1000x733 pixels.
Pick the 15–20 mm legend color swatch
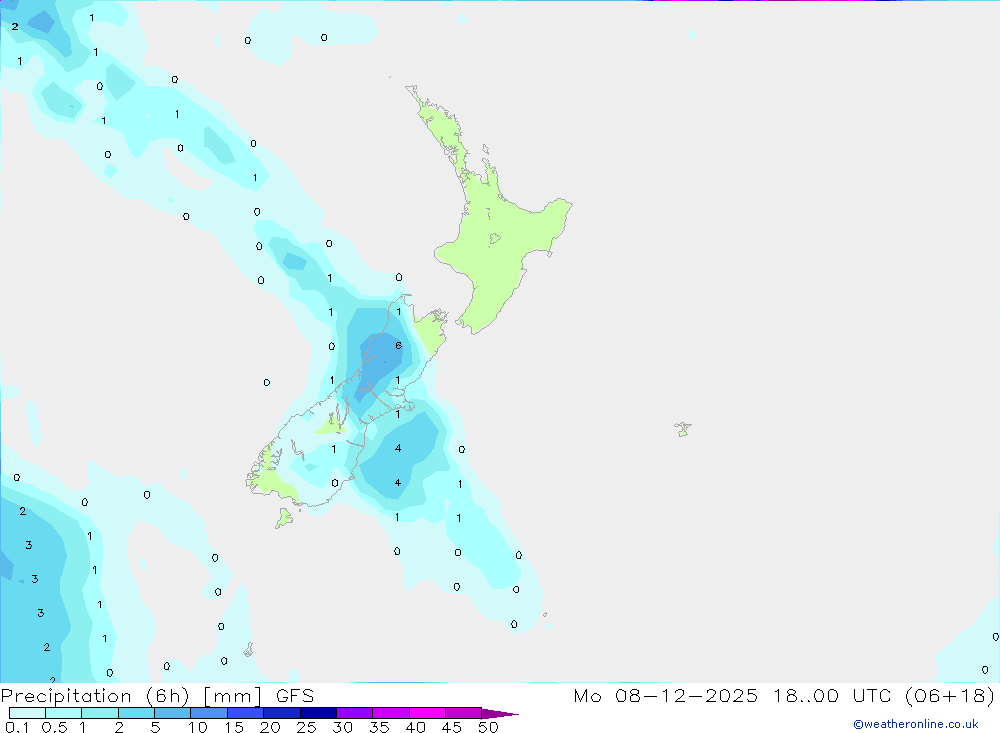point(246,713)
